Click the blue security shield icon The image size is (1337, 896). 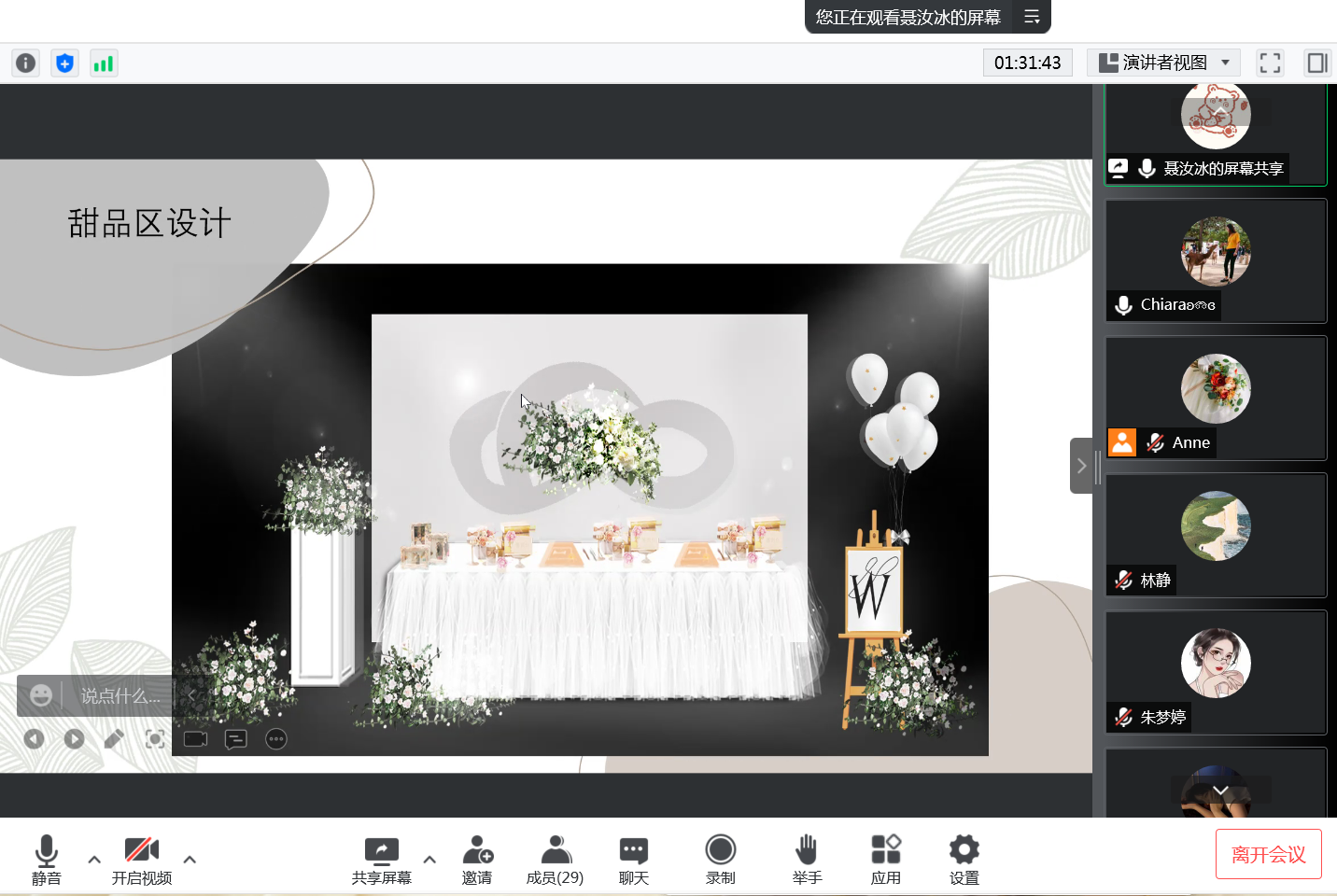coord(64,63)
